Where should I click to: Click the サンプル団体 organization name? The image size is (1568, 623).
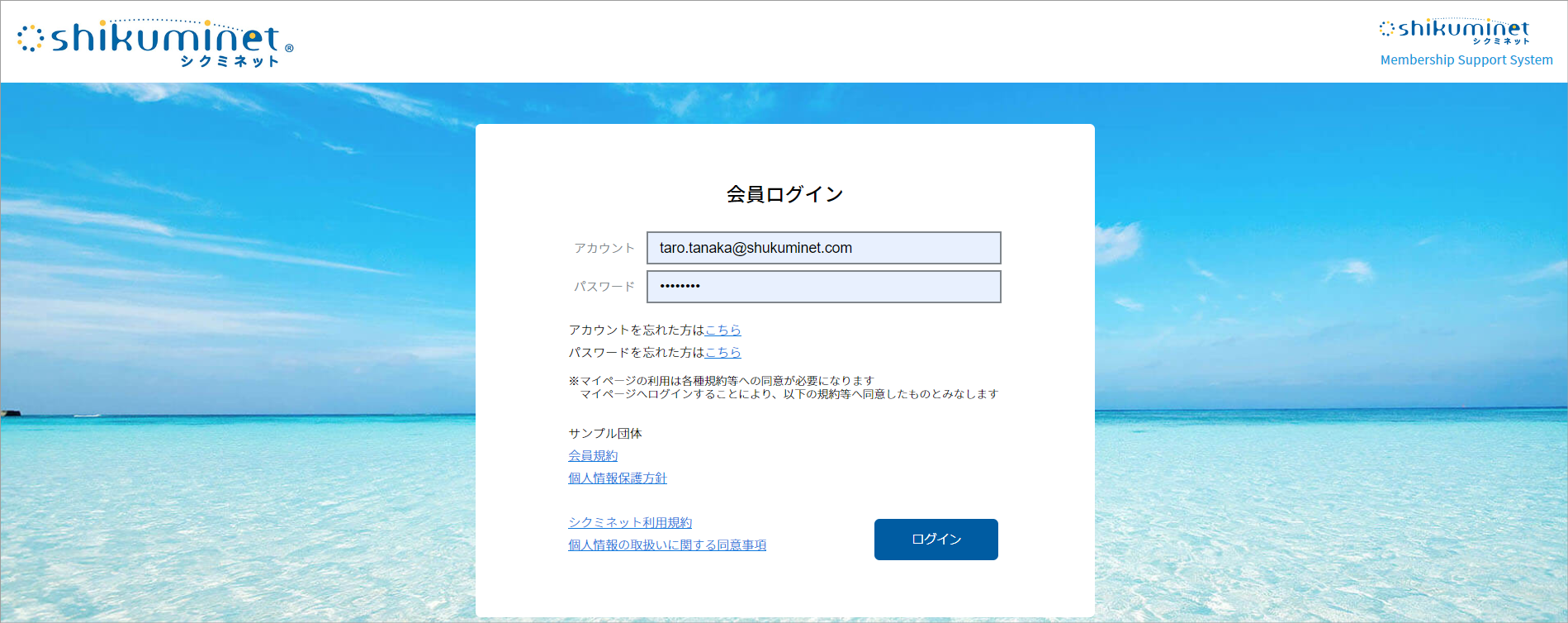coord(605,433)
